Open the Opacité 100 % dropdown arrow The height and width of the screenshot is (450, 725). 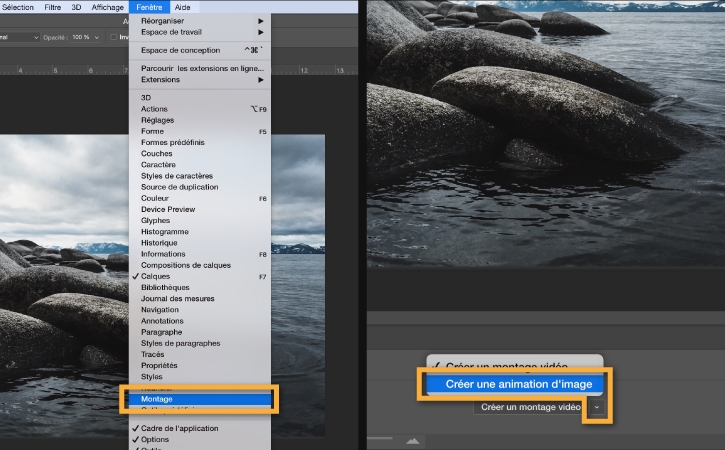click(97, 37)
